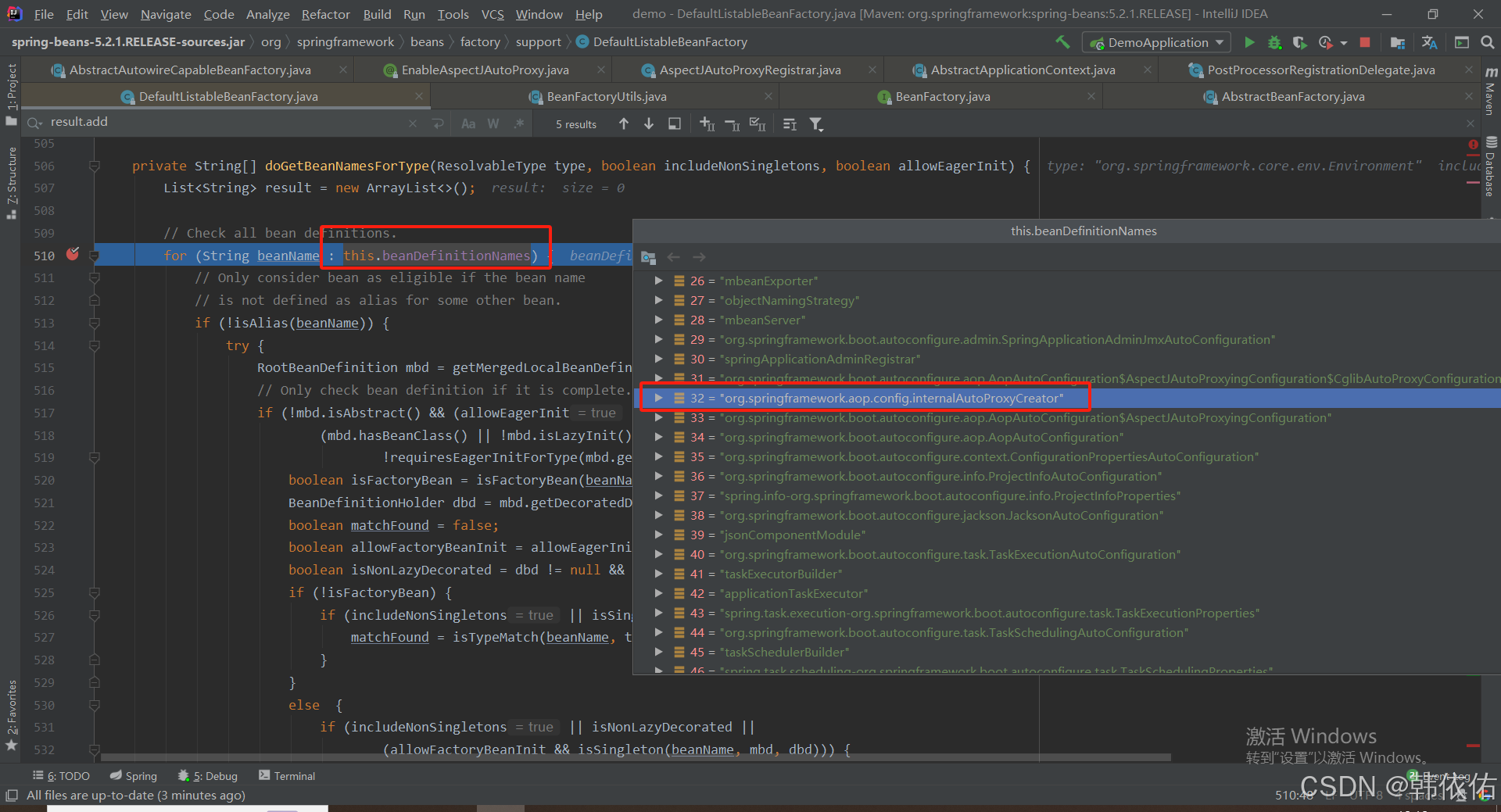The width and height of the screenshot is (1501, 812).
Task: Toggle the Project tool window
Action: click(11, 94)
